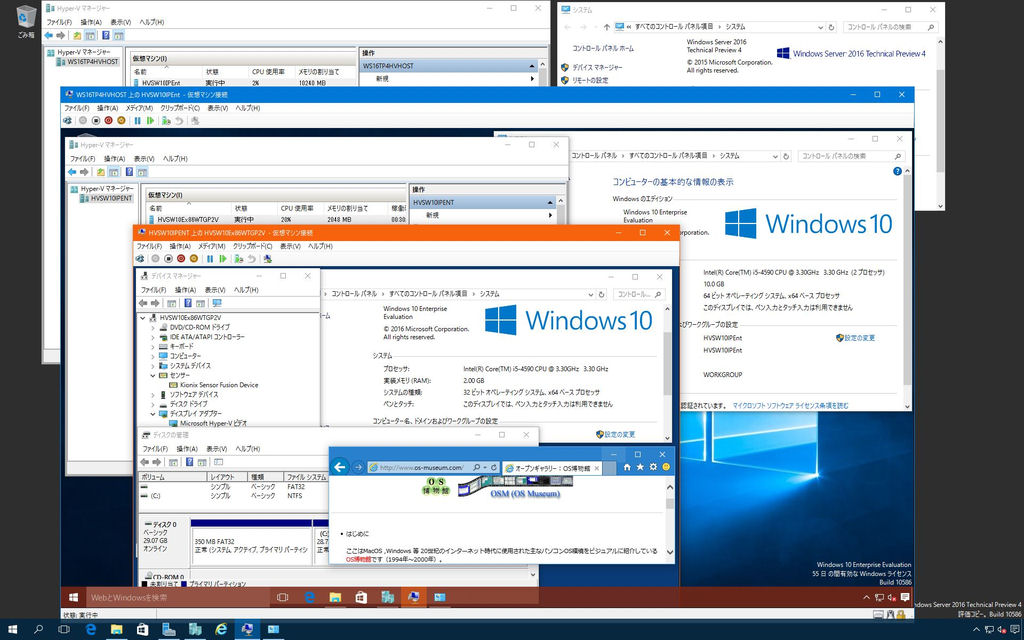Click リモートの設定 link in host システム window
Image resolution: width=1024 pixels, height=640 pixels.
click(x=590, y=80)
